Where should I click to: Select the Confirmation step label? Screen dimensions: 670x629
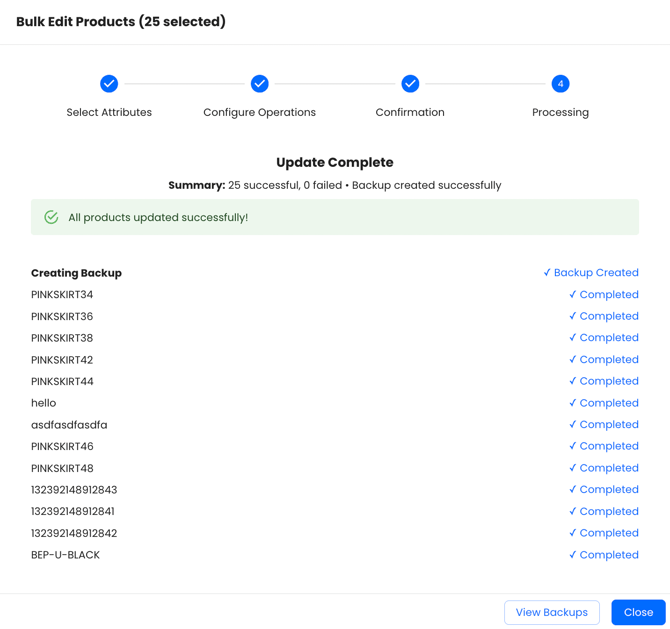pos(410,113)
